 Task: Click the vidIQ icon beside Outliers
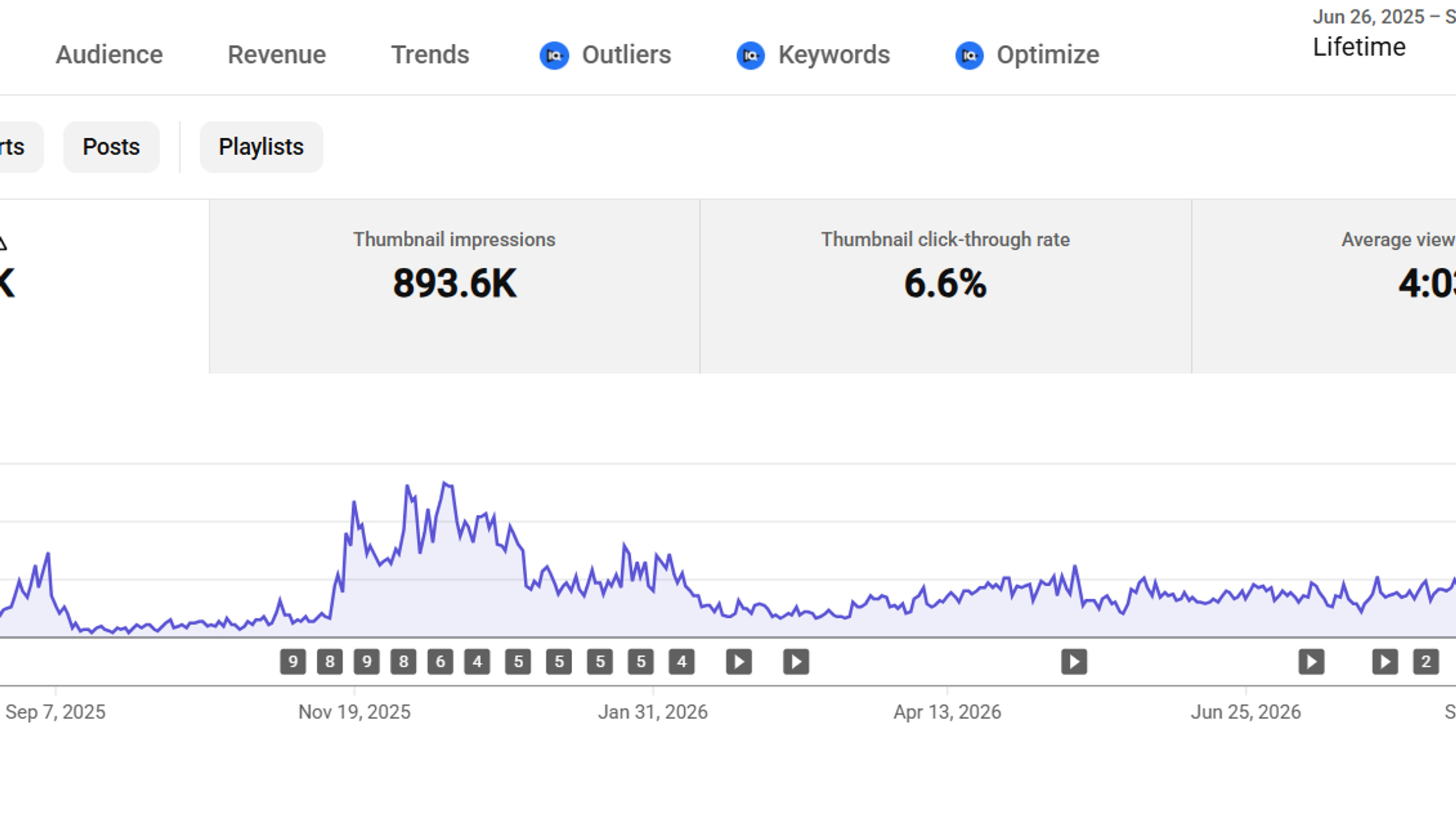coord(554,56)
